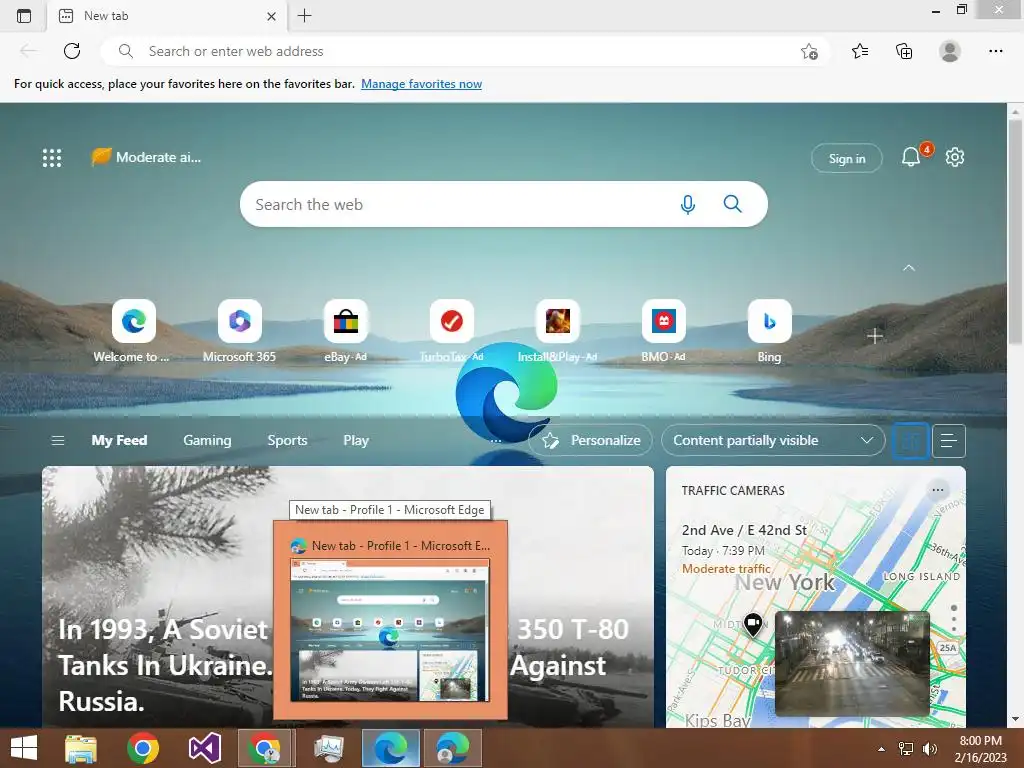Open the eBay quick link
The height and width of the screenshot is (768, 1024).
(x=345, y=330)
